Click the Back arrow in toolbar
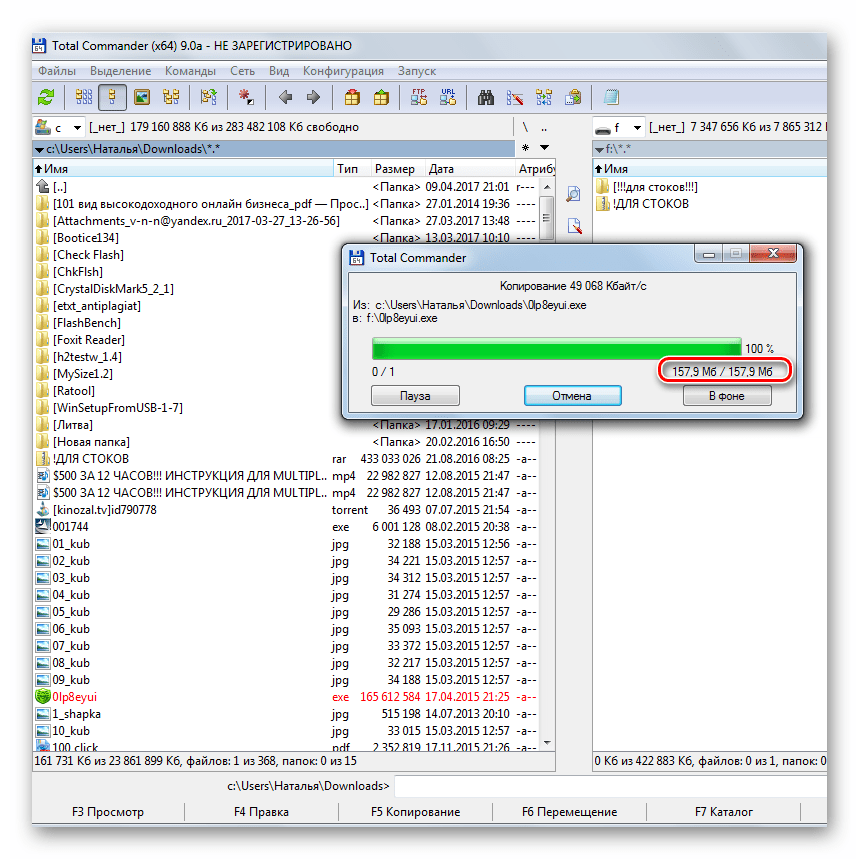This screenshot has height=859, width=859. (x=285, y=97)
